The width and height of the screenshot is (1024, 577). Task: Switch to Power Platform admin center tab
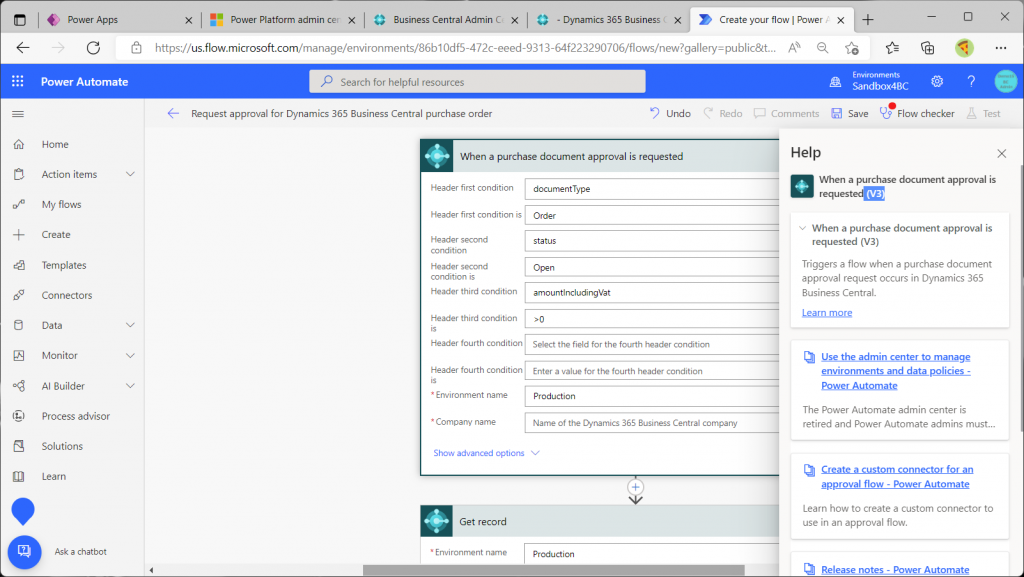pyautogui.click(x=285, y=20)
